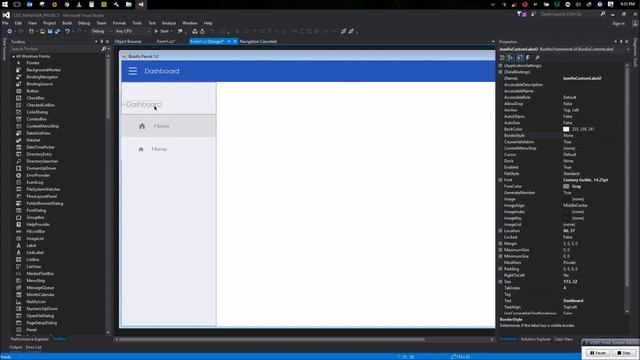Show Events lightning icon in Properties
640x360 pixels.
[x=528, y=58]
